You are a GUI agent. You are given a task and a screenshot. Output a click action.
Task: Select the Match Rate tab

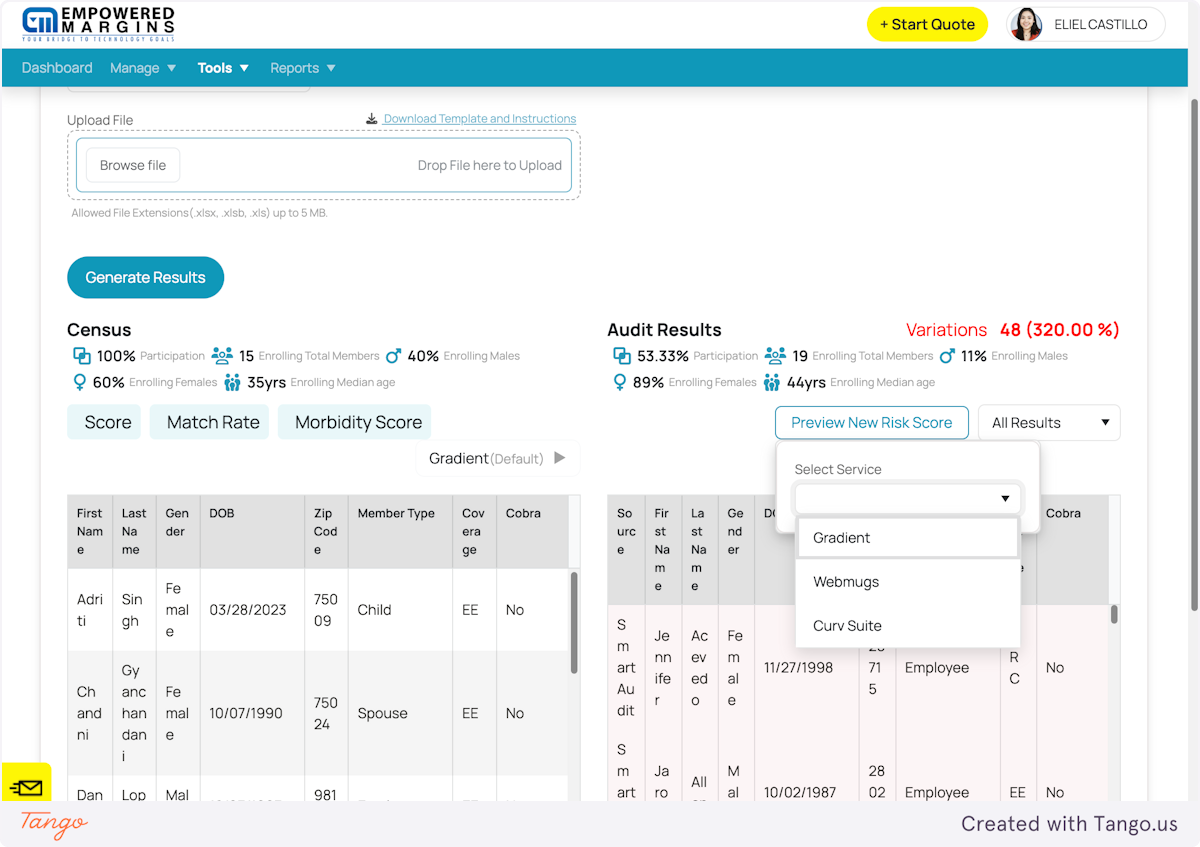(209, 423)
